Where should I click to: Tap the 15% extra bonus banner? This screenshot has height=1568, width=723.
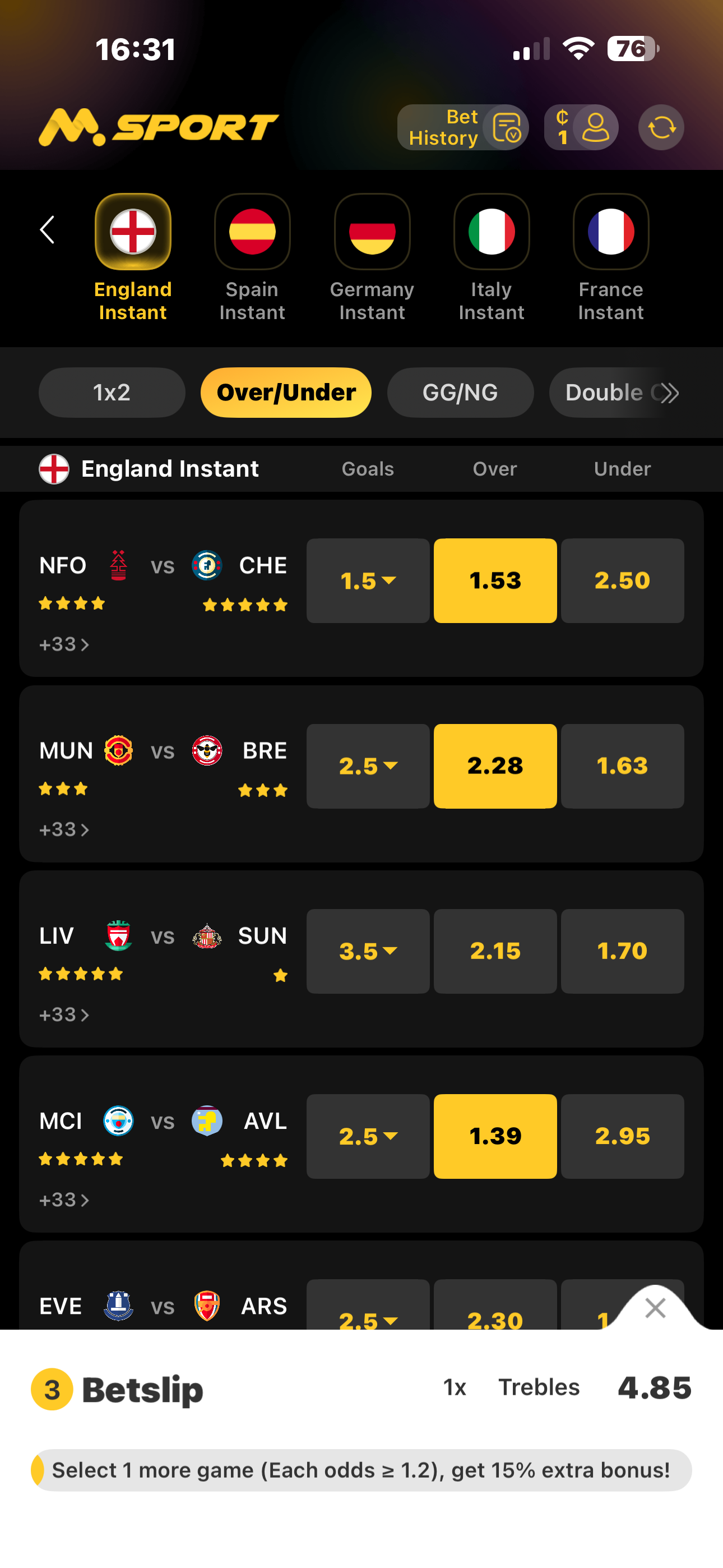(x=361, y=1470)
